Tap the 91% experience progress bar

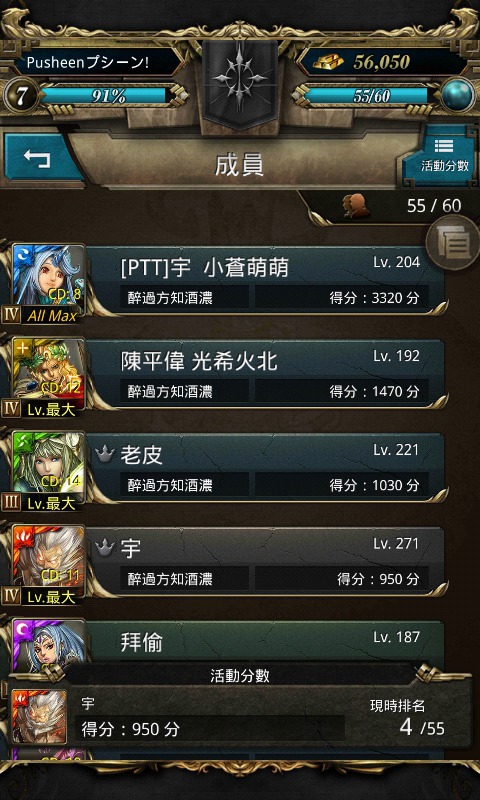click(109, 95)
